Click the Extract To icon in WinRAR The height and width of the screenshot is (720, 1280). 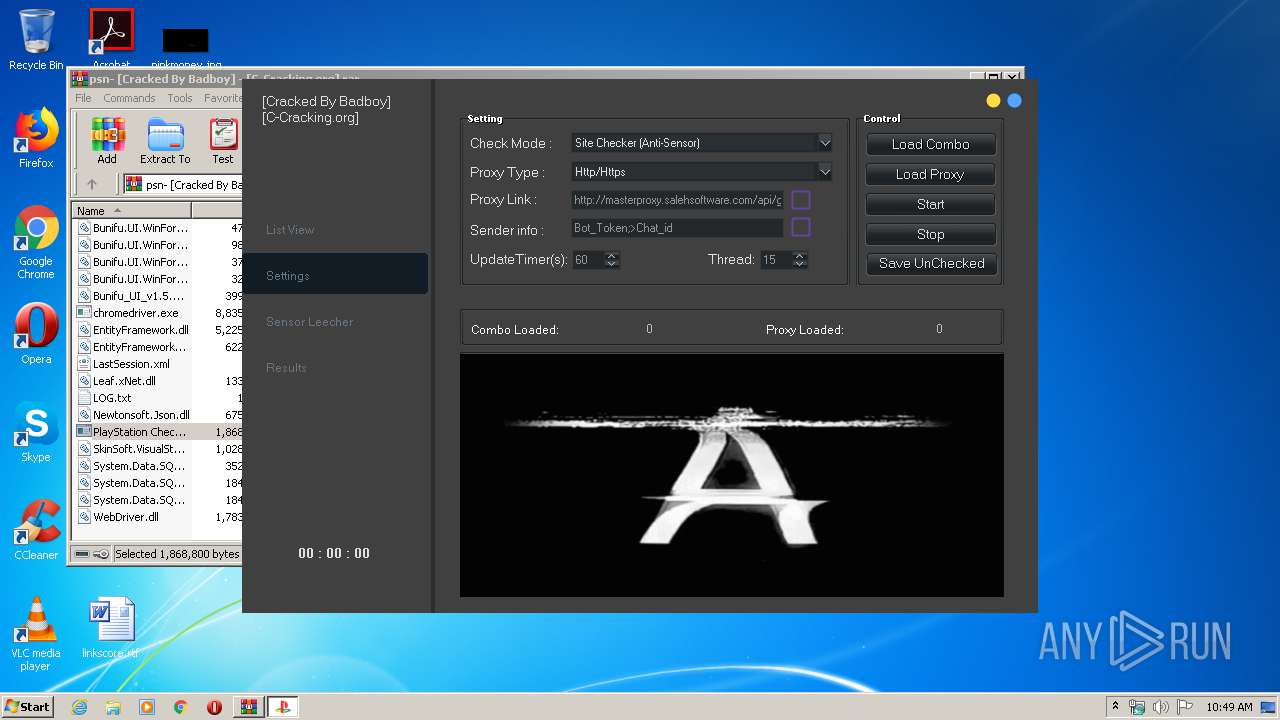coord(165,140)
